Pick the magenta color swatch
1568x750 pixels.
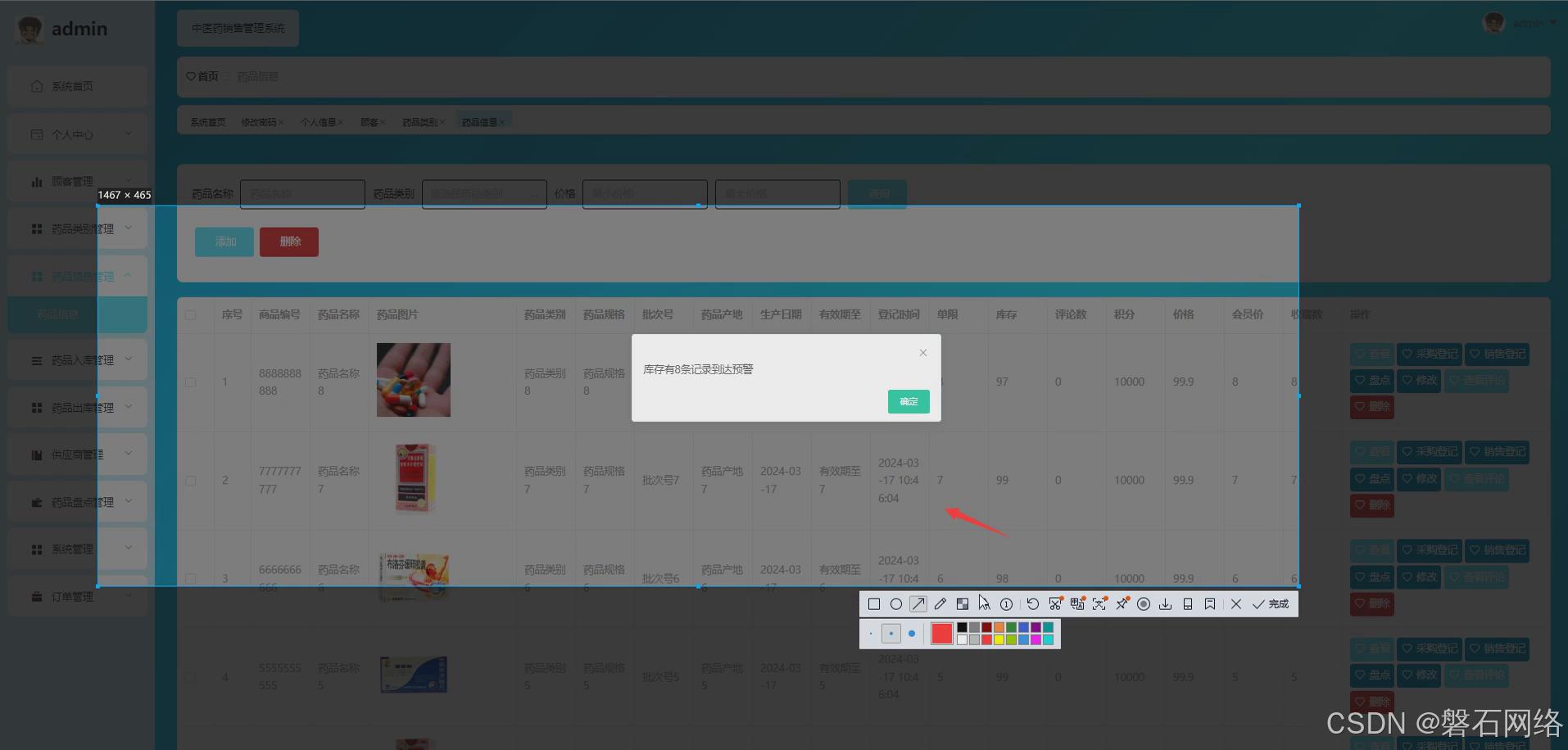(1036, 639)
